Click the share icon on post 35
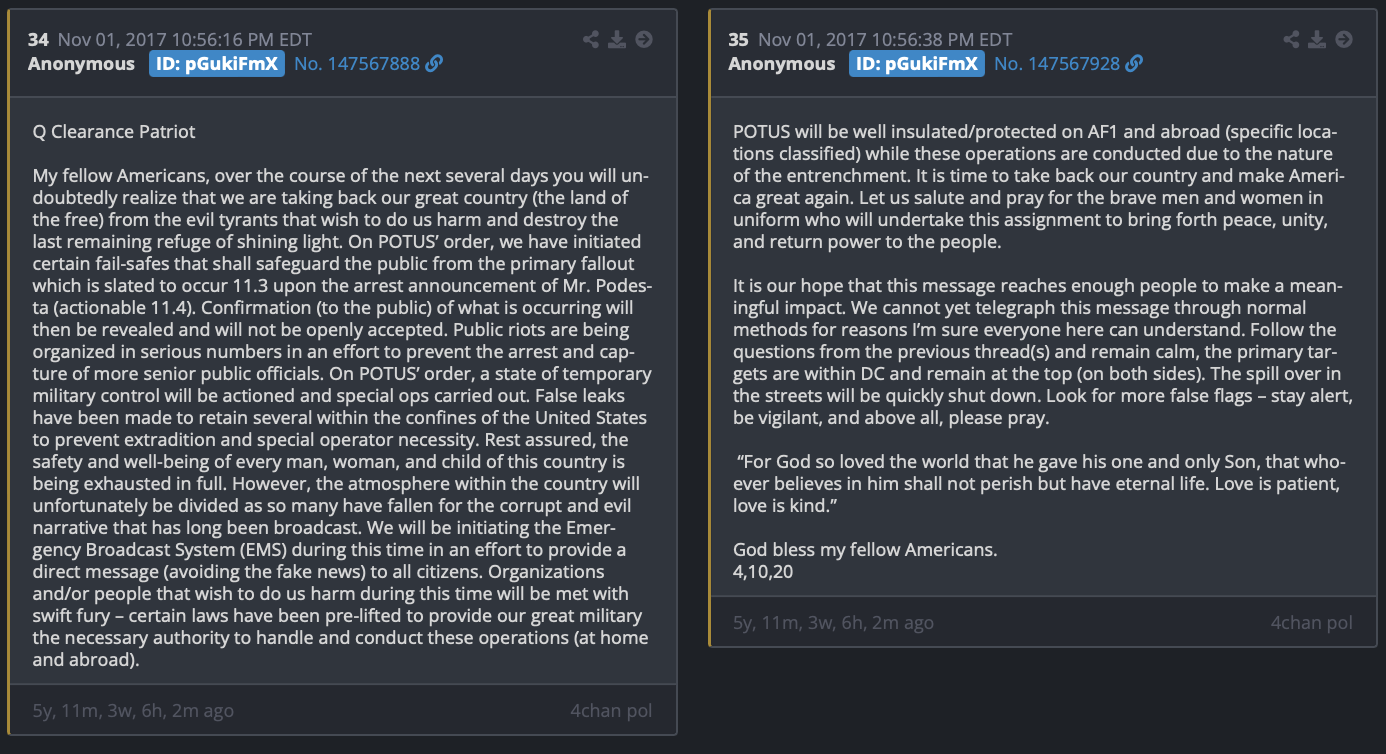Image resolution: width=1386 pixels, height=754 pixels. pyautogui.click(x=1292, y=40)
